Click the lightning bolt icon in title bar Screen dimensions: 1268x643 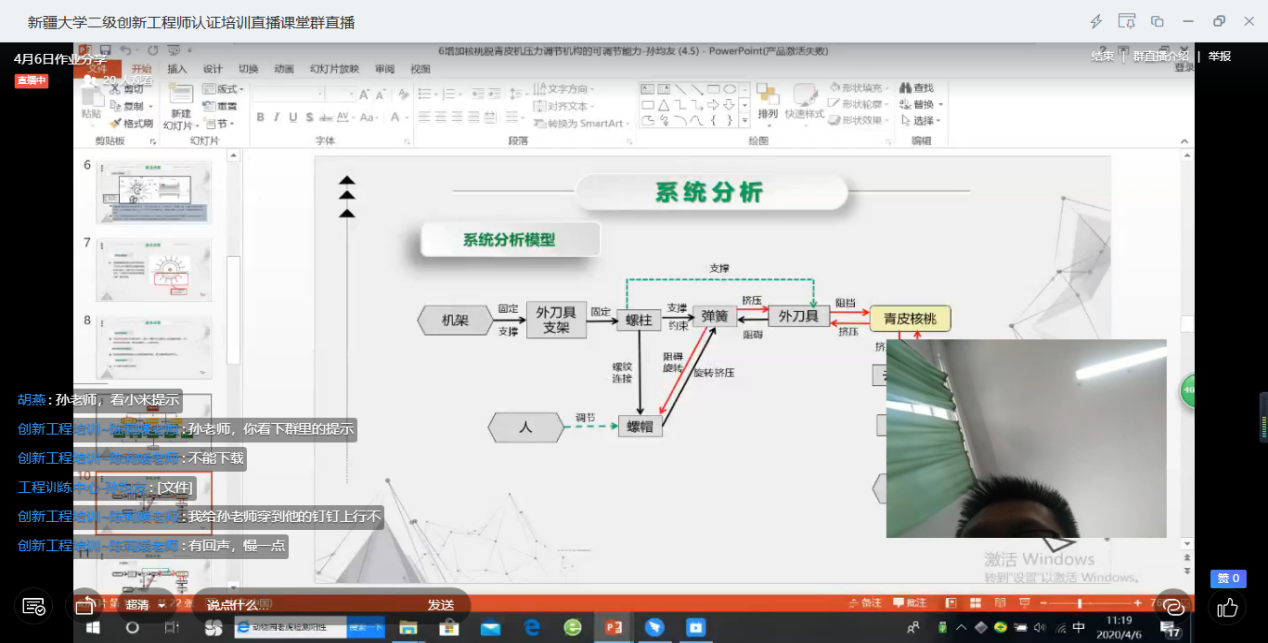coord(1096,21)
